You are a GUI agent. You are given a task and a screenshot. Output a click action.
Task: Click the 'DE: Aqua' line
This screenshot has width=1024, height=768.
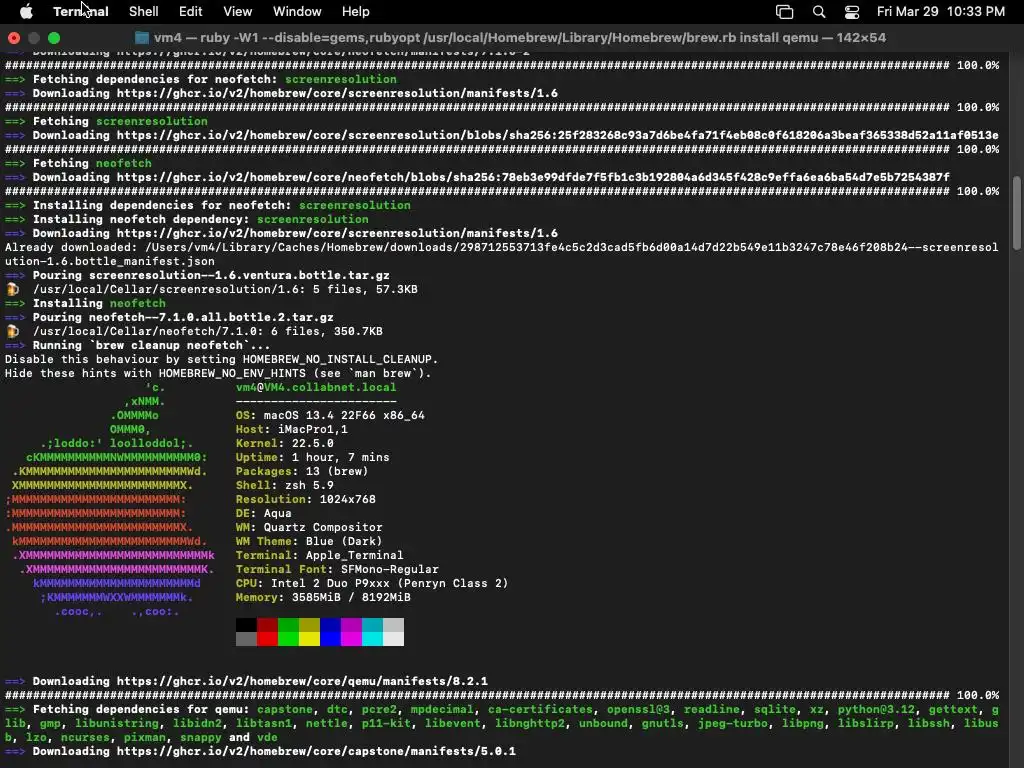point(264,513)
